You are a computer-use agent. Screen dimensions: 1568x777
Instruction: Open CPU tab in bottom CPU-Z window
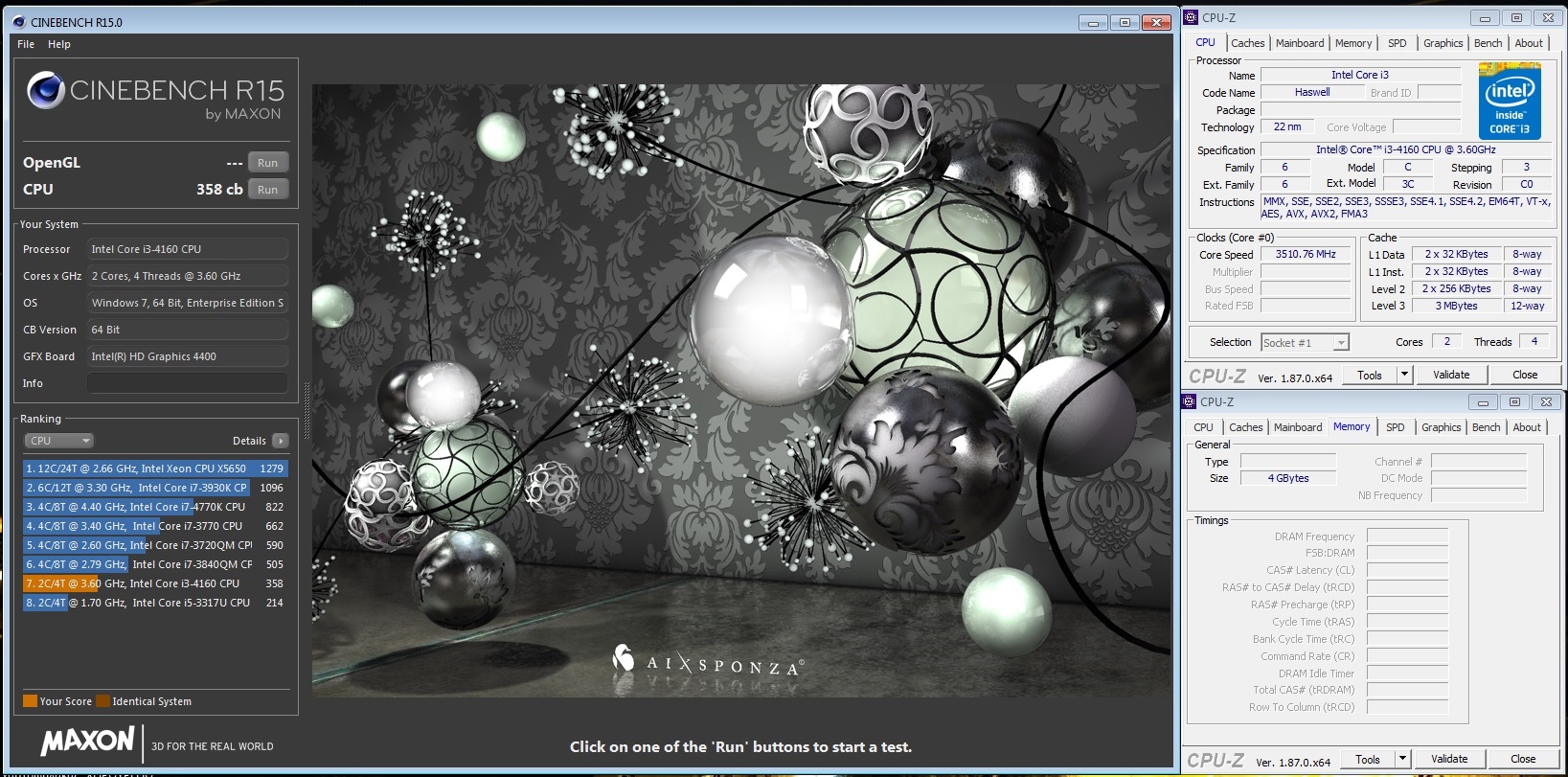tap(1203, 427)
